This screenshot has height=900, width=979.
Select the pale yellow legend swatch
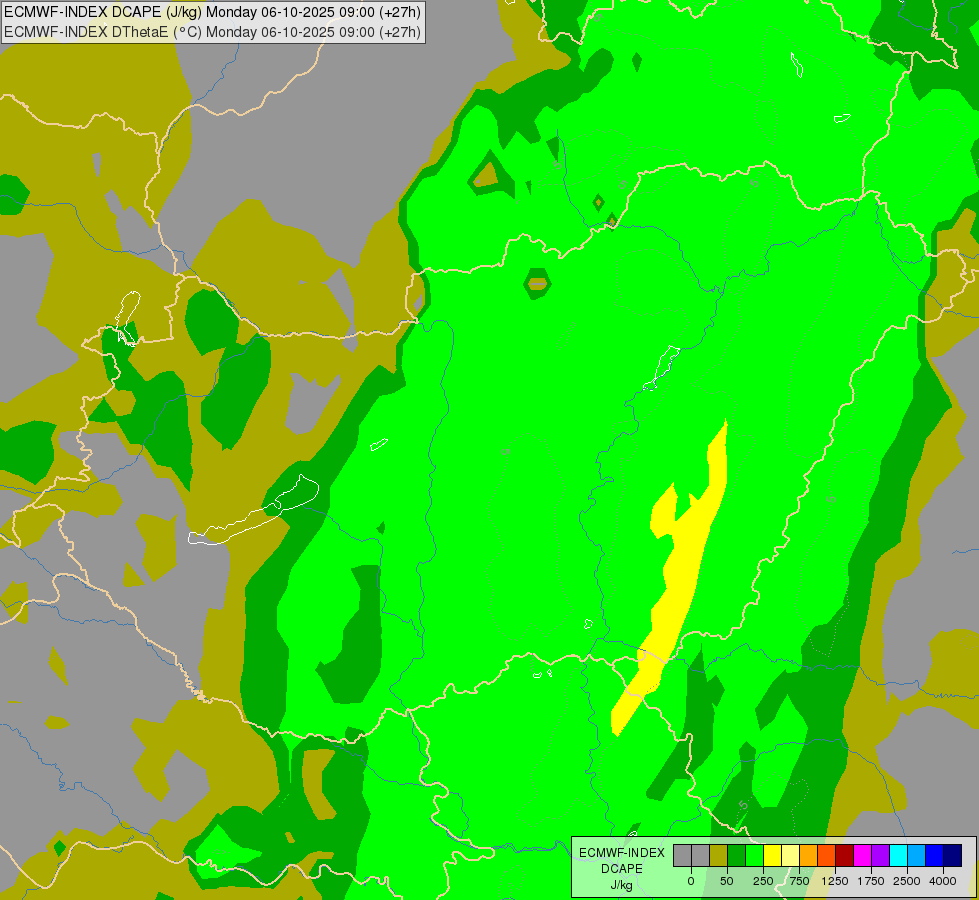790,856
